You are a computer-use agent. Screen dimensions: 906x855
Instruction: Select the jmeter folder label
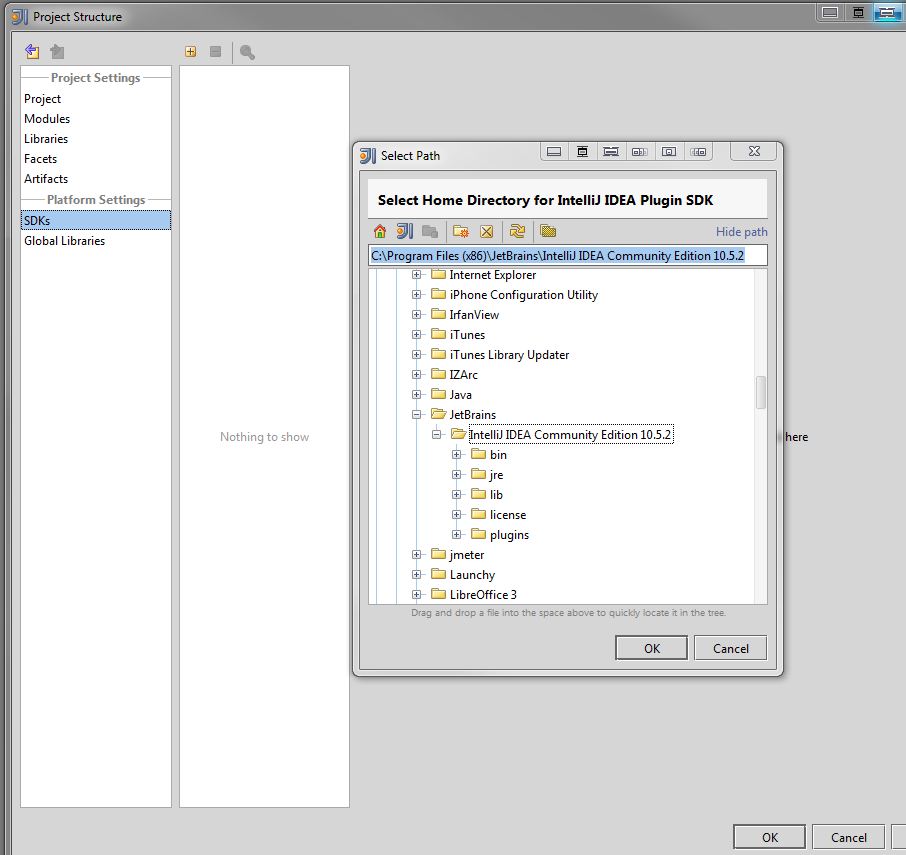467,555
